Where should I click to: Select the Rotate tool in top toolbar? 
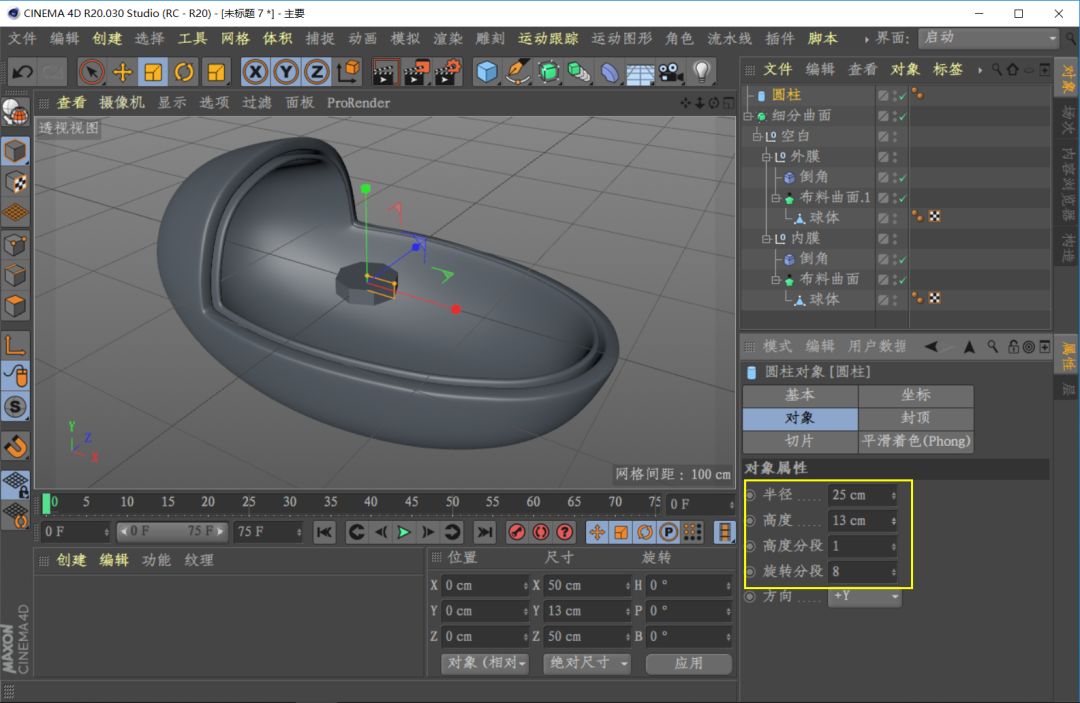click(185, 72)
